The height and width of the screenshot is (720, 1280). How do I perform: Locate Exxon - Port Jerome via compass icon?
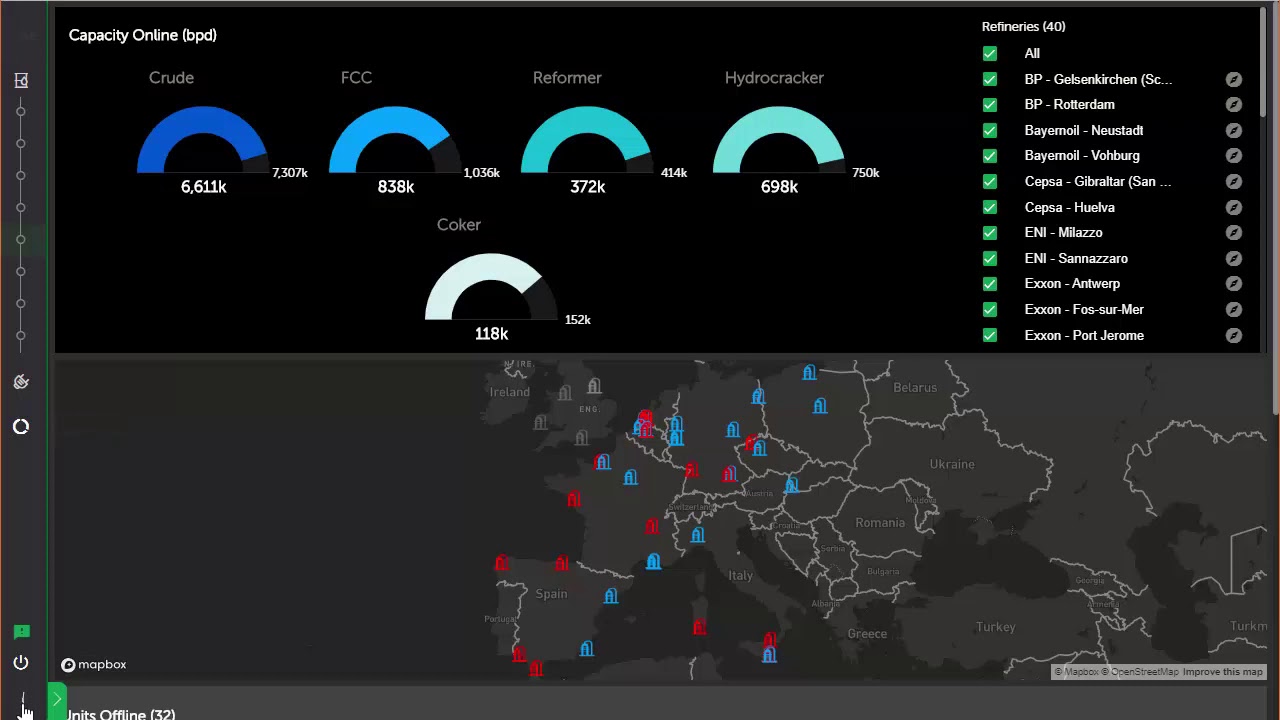pyautogui.click(x=1234, y=335)
